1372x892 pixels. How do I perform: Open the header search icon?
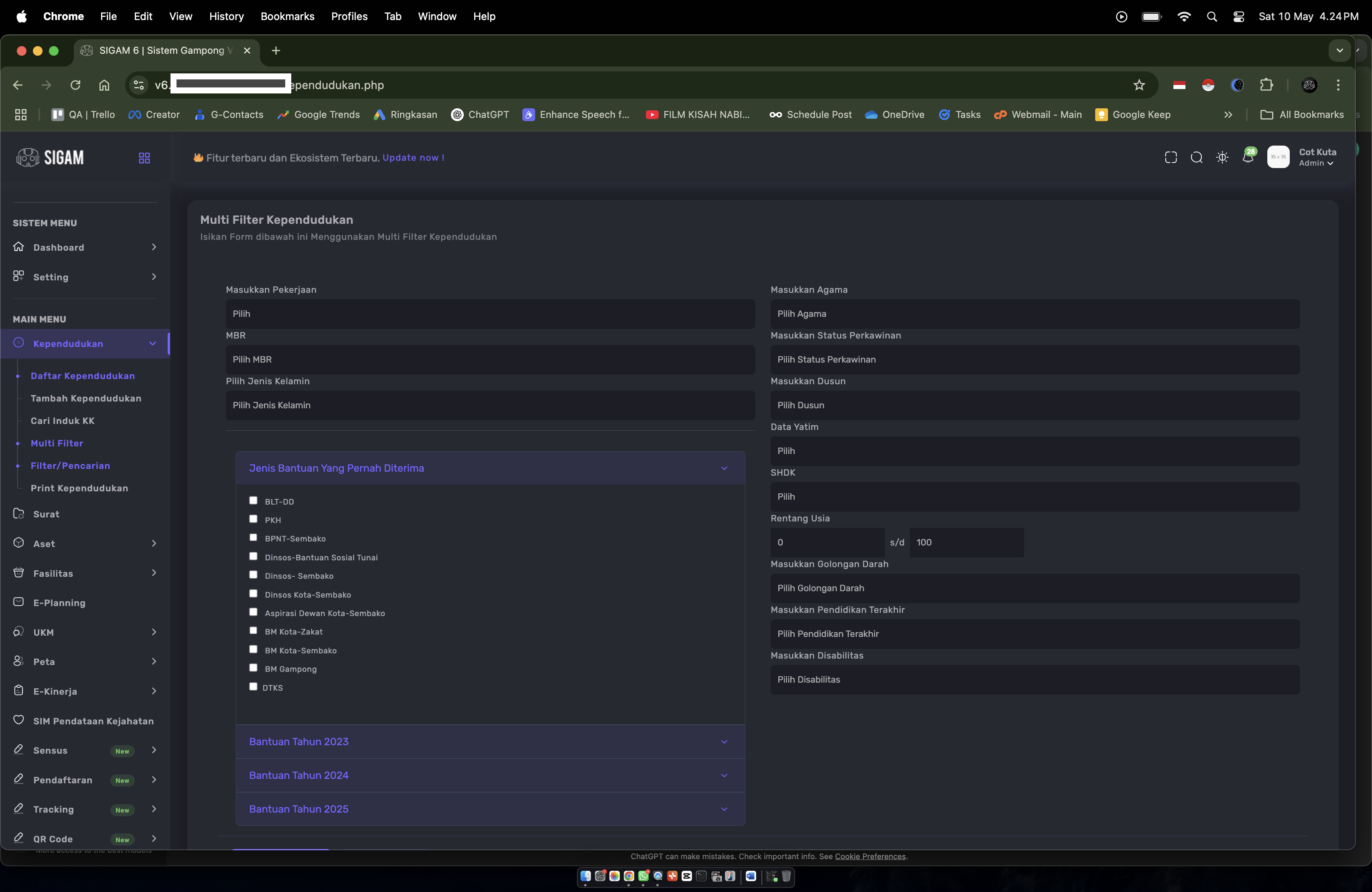1196,157
